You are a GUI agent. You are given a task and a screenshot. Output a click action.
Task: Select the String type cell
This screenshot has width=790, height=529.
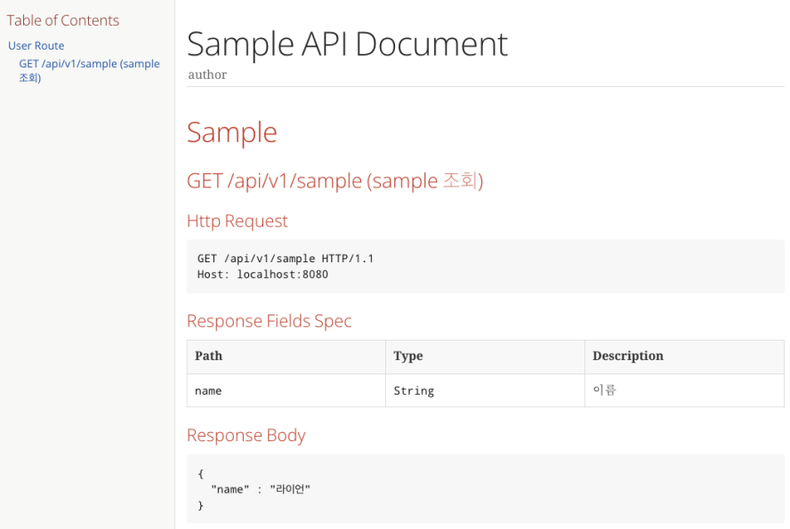pos(485,390)
